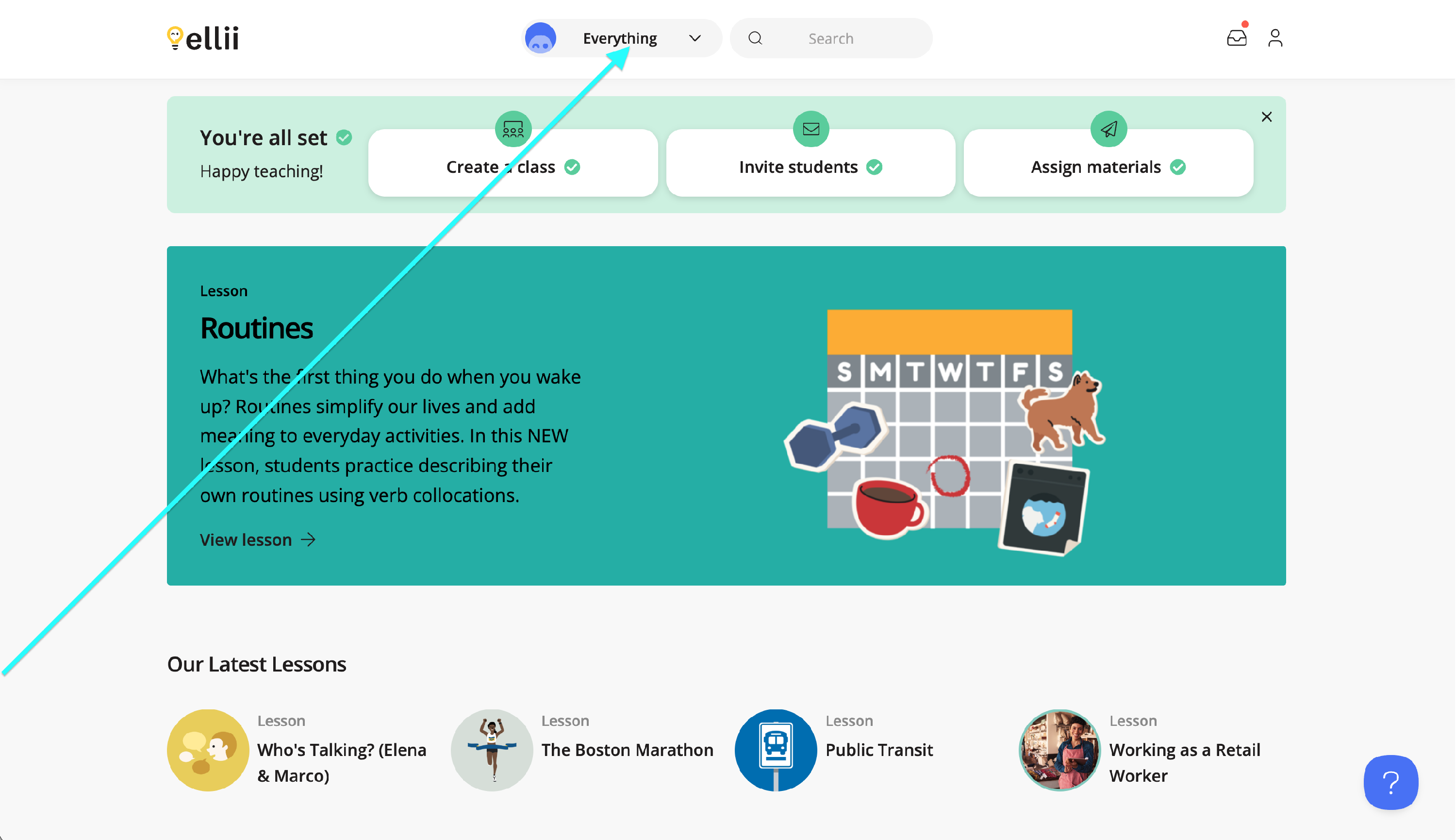Click the Assign materials checkmark
This screenshot has width=1456, height=840.
coord(1177,168)
